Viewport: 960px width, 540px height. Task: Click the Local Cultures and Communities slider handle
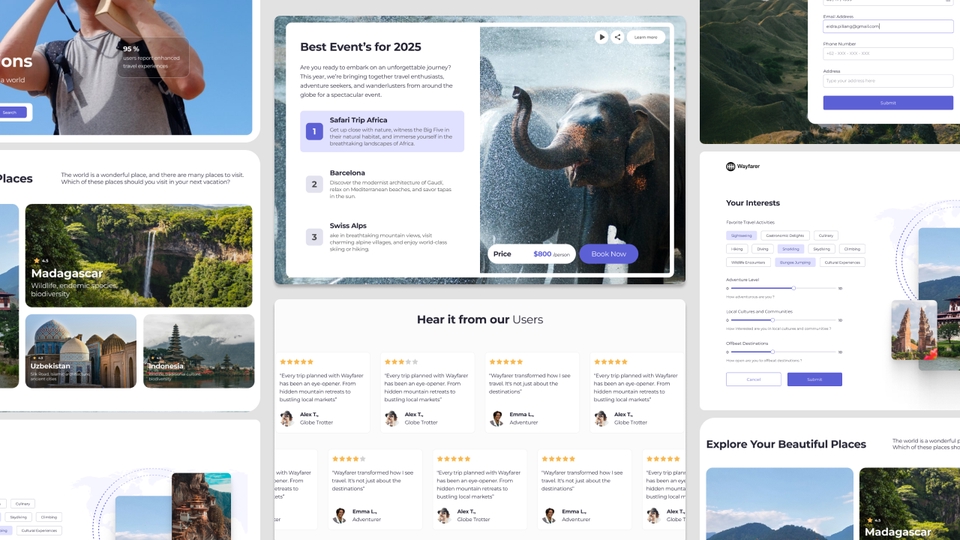coord(773,320)
